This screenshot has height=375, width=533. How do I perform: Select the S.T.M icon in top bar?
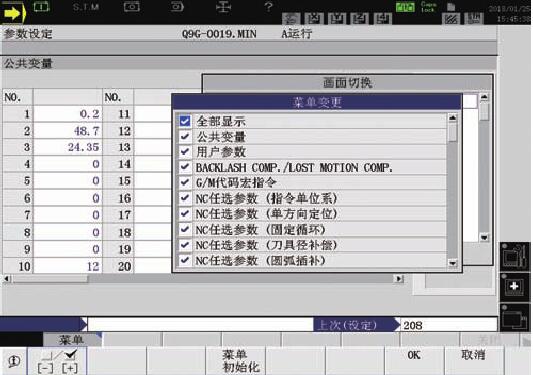[86, 7]
